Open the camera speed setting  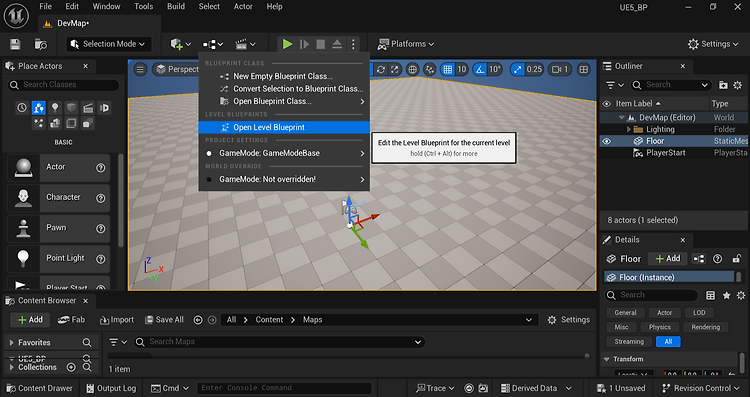560,69
